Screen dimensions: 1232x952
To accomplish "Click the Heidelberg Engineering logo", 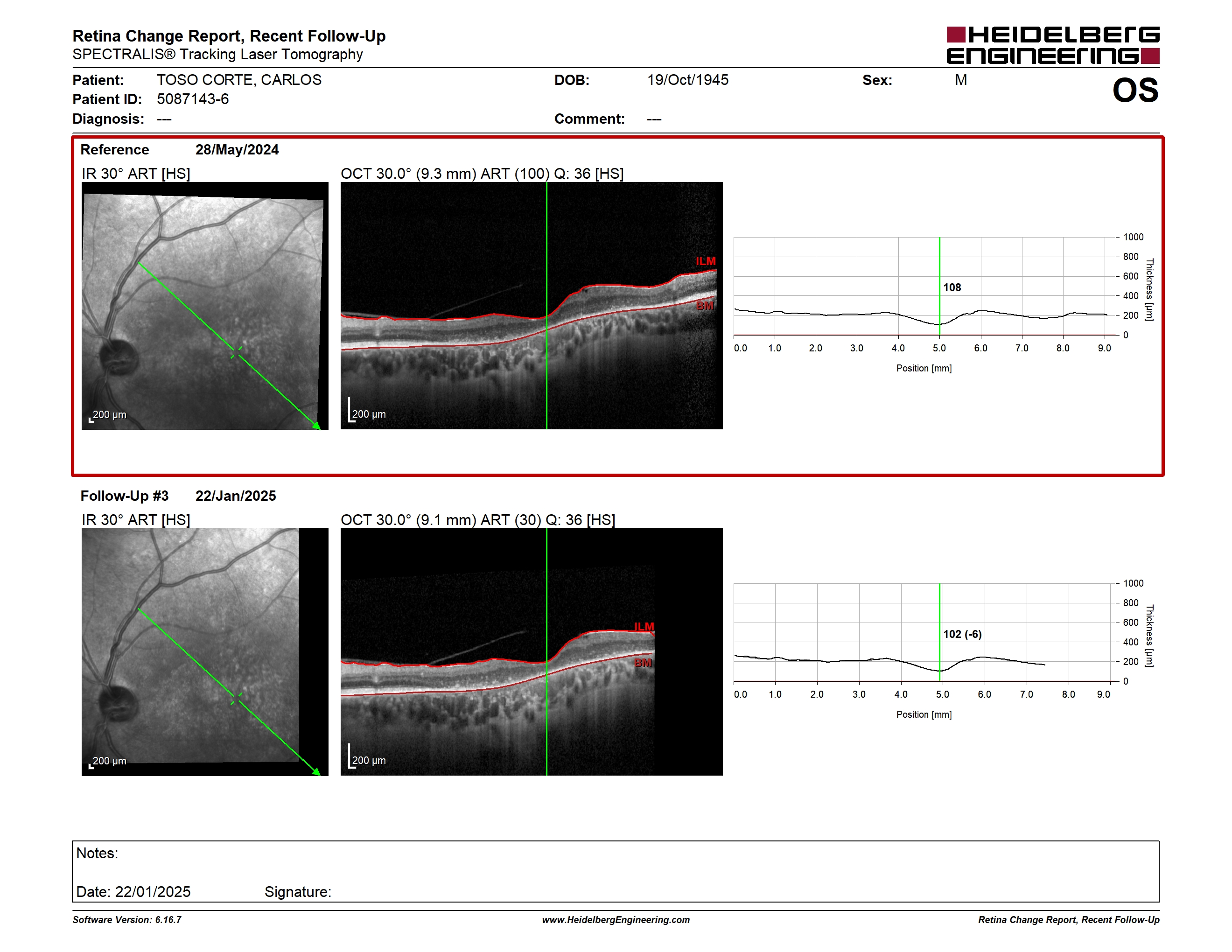I will point(1053,45).
